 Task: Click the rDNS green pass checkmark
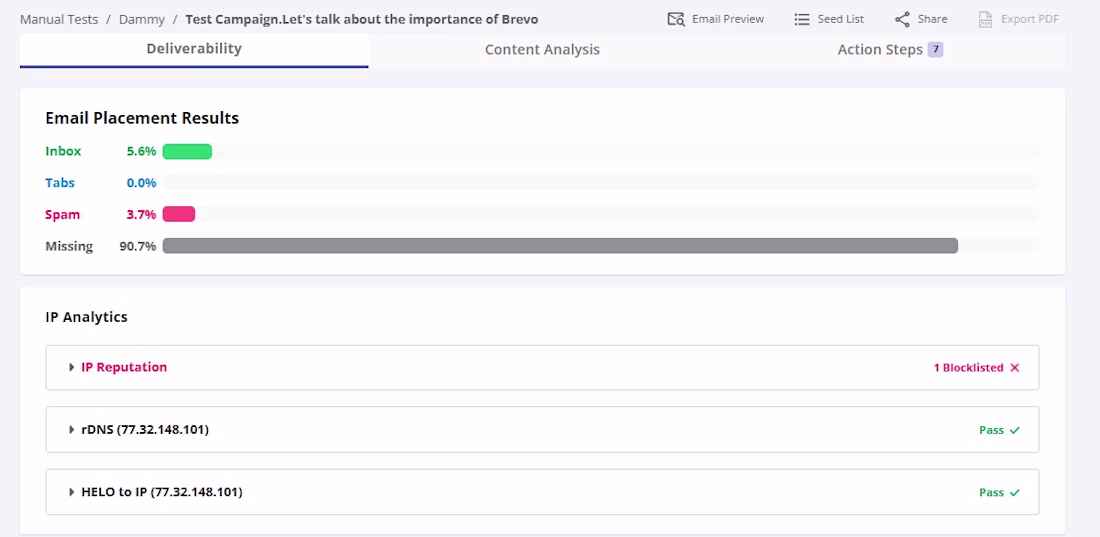(x=1015, y=430)
